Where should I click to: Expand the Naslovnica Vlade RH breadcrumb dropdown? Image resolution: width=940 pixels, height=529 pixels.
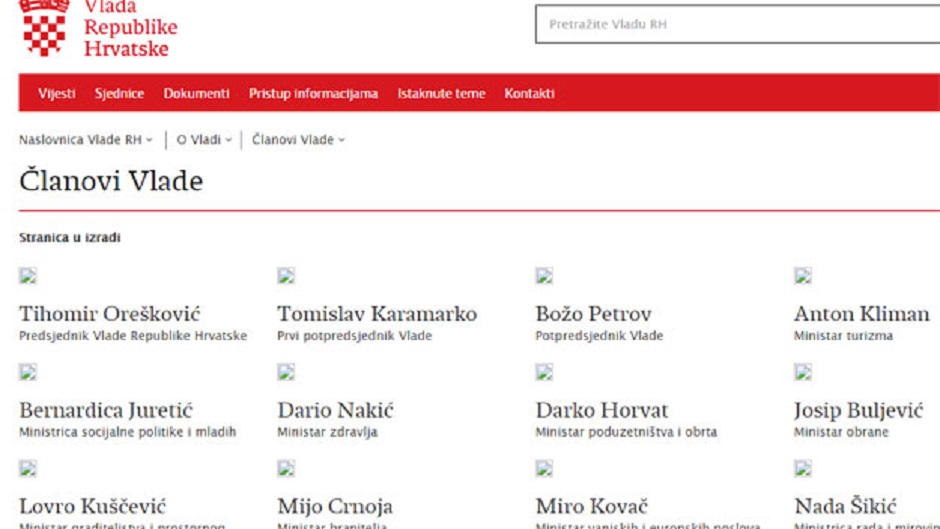click(x=86, y=140)
